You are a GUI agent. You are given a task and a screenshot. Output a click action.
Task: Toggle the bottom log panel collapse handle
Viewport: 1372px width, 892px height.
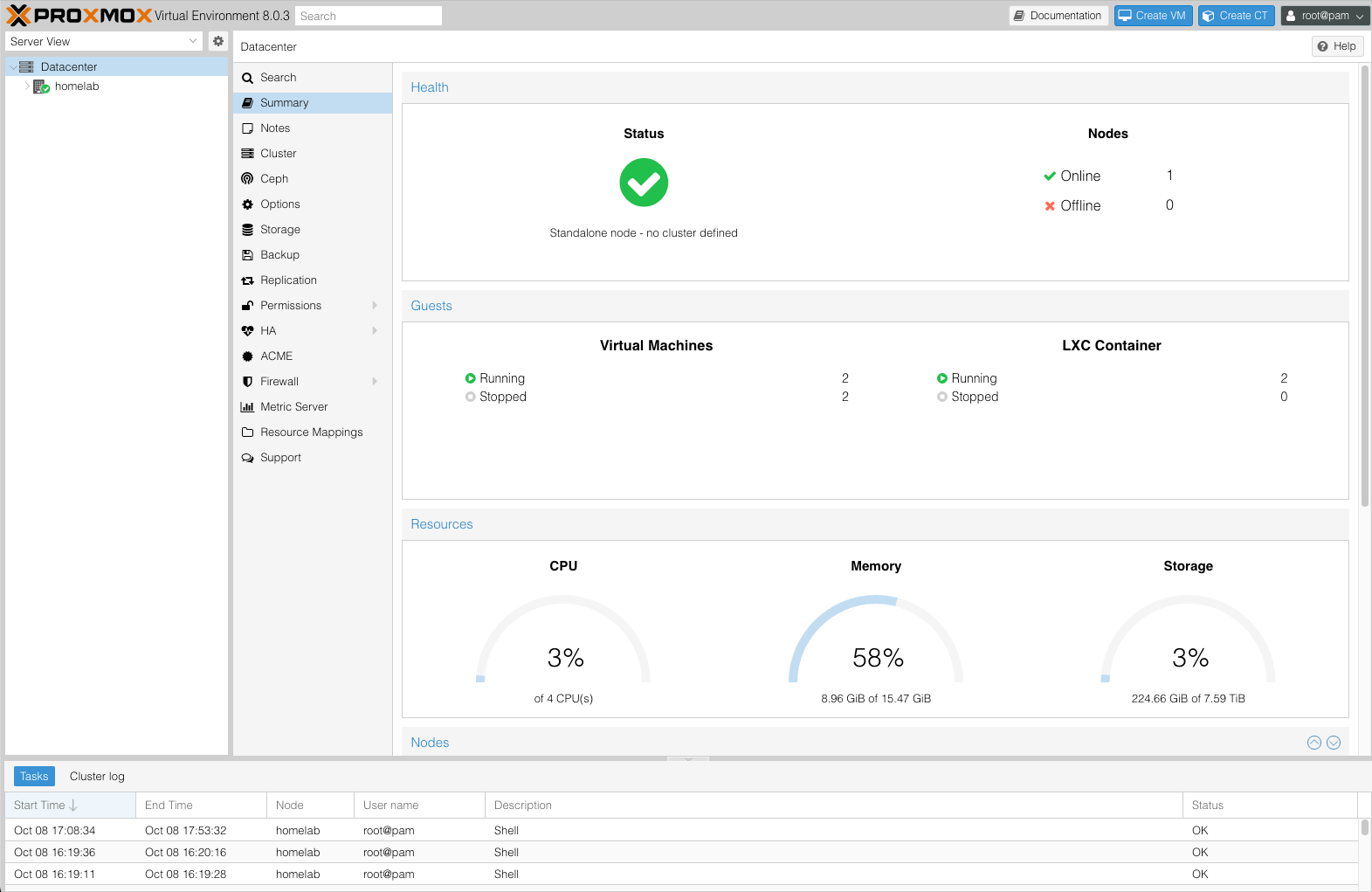[x=688, y=759]
